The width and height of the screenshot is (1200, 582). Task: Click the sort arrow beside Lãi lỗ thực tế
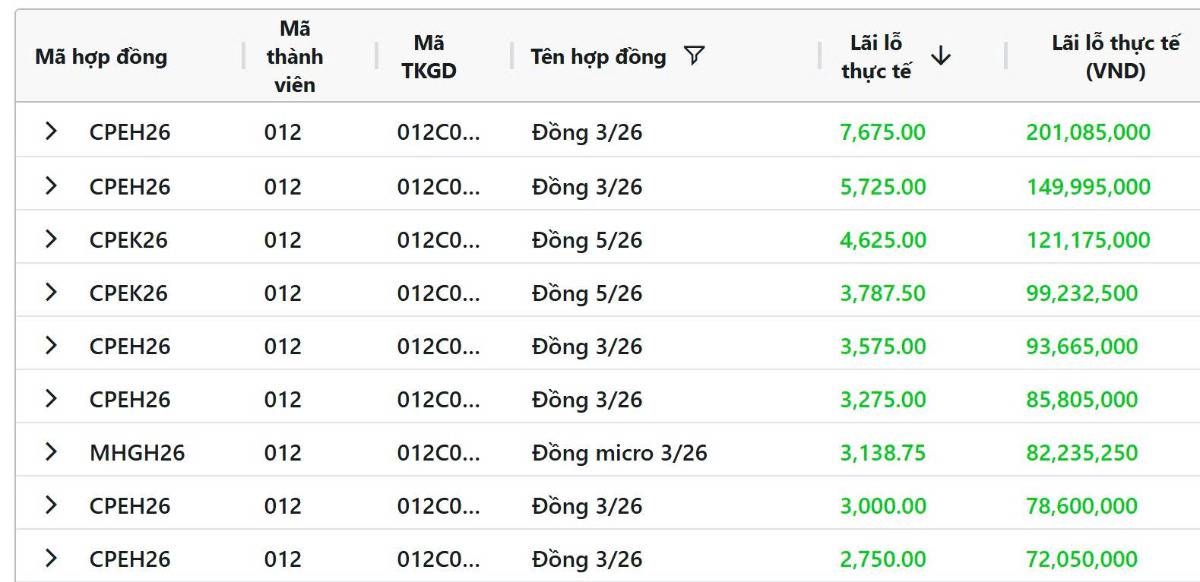(940, 57)
